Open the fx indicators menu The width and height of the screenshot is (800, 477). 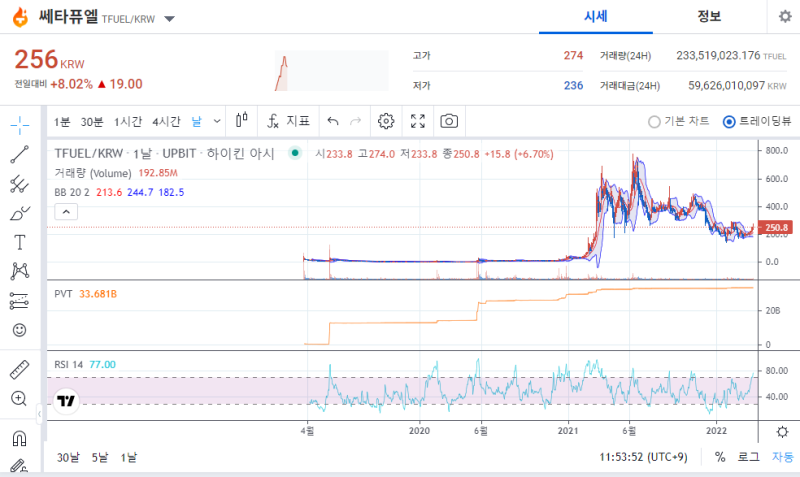point(273,121)
